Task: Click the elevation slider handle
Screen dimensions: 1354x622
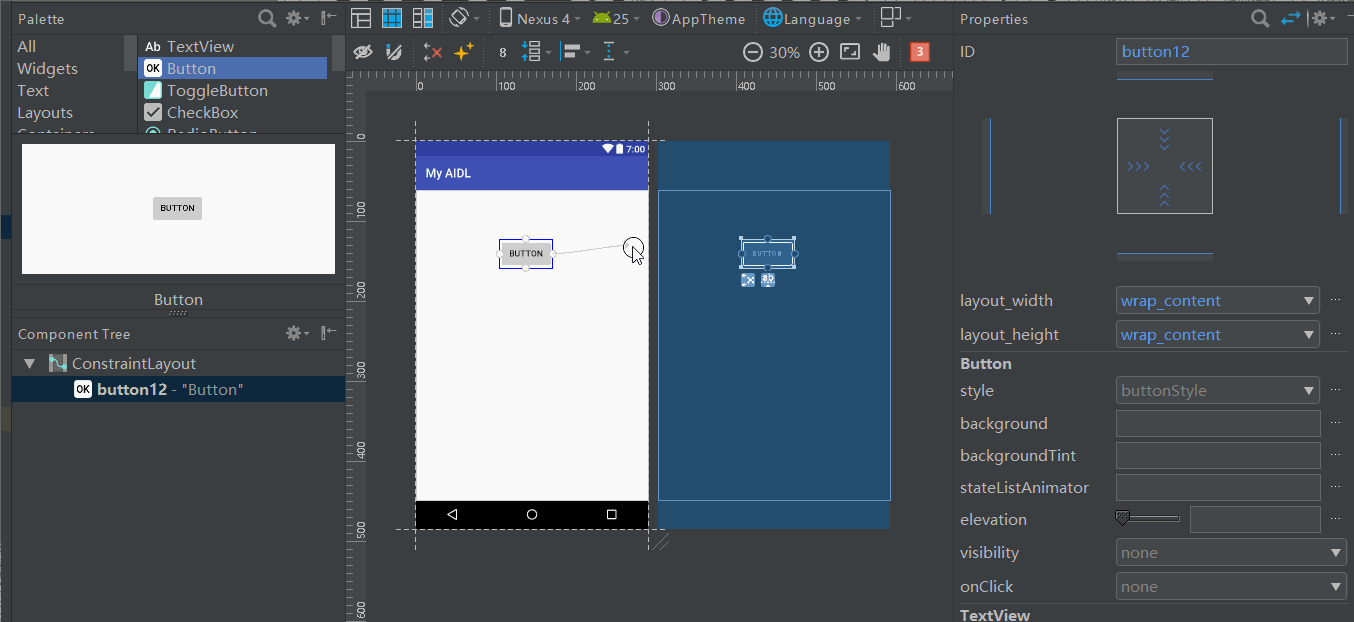Action: point(1122,518)
